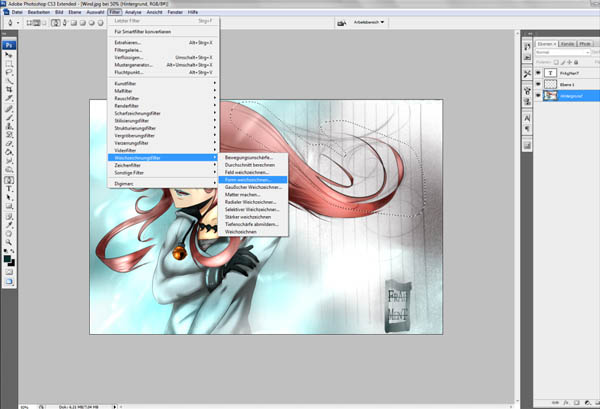600x409 pixels.
Task: Toggle lock all padlock icon
Action: click(576, 62)
